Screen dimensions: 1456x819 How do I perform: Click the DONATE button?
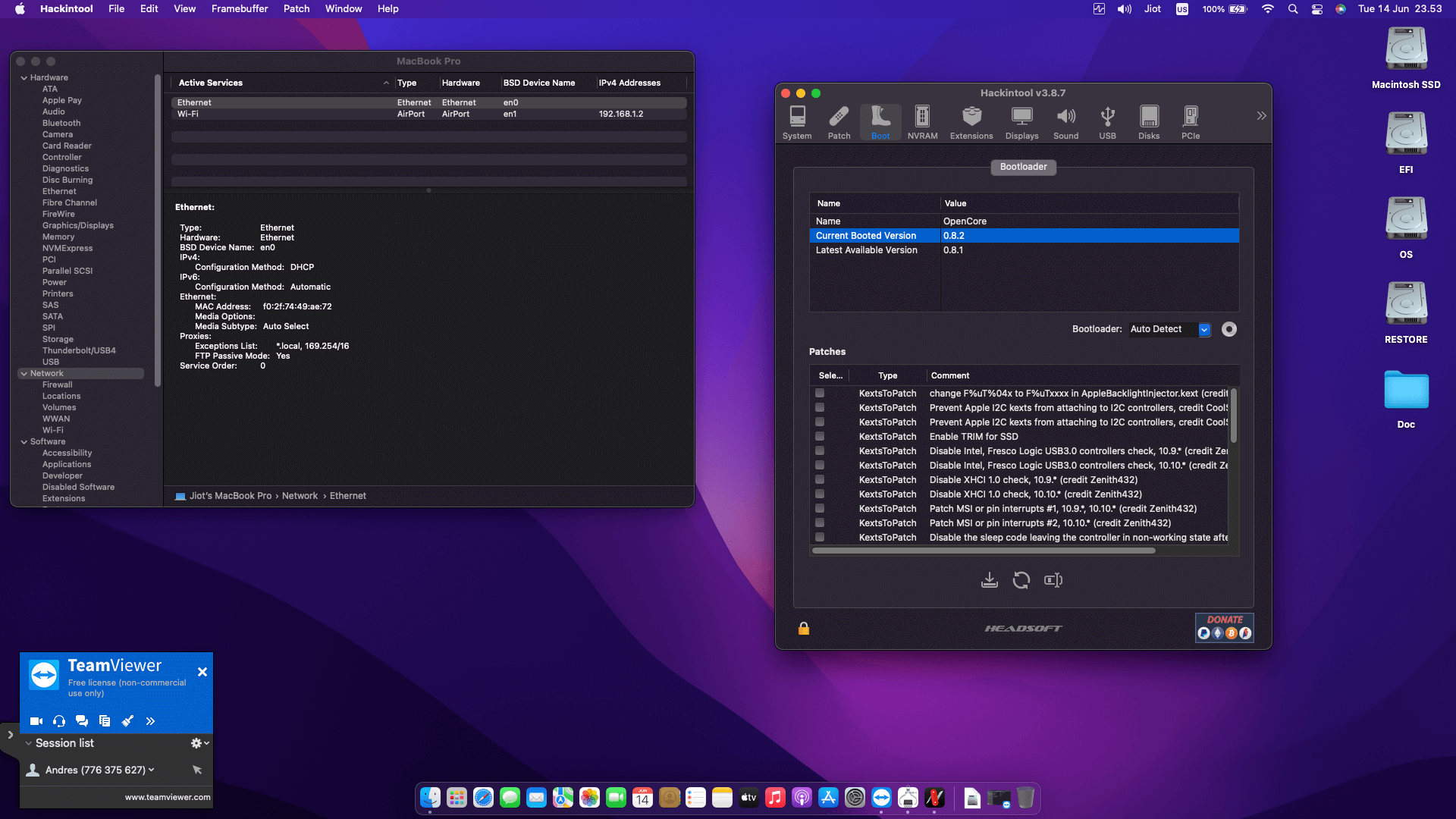(1224, 619)
